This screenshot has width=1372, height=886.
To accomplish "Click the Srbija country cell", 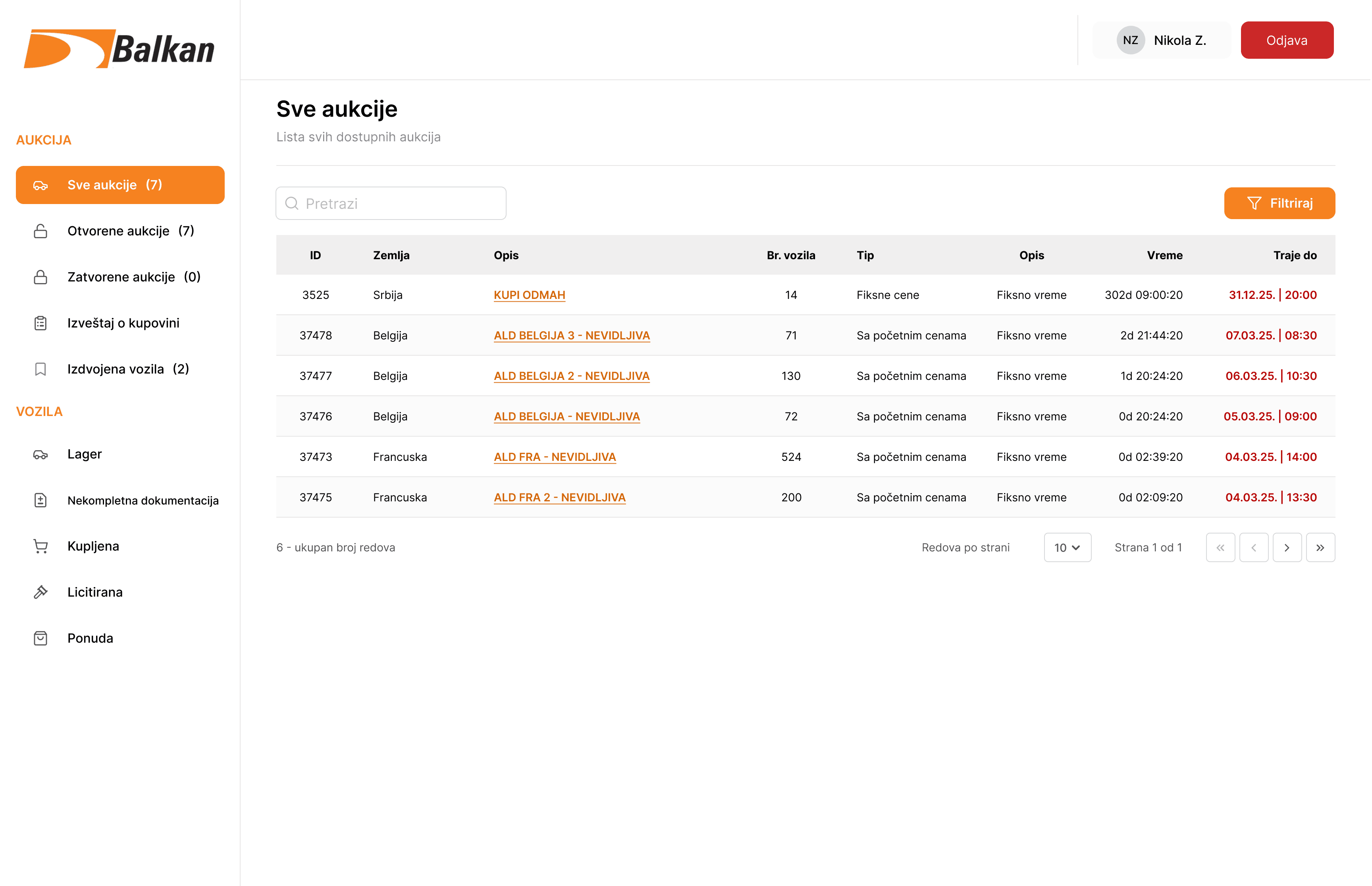I will tap(388, 295).
